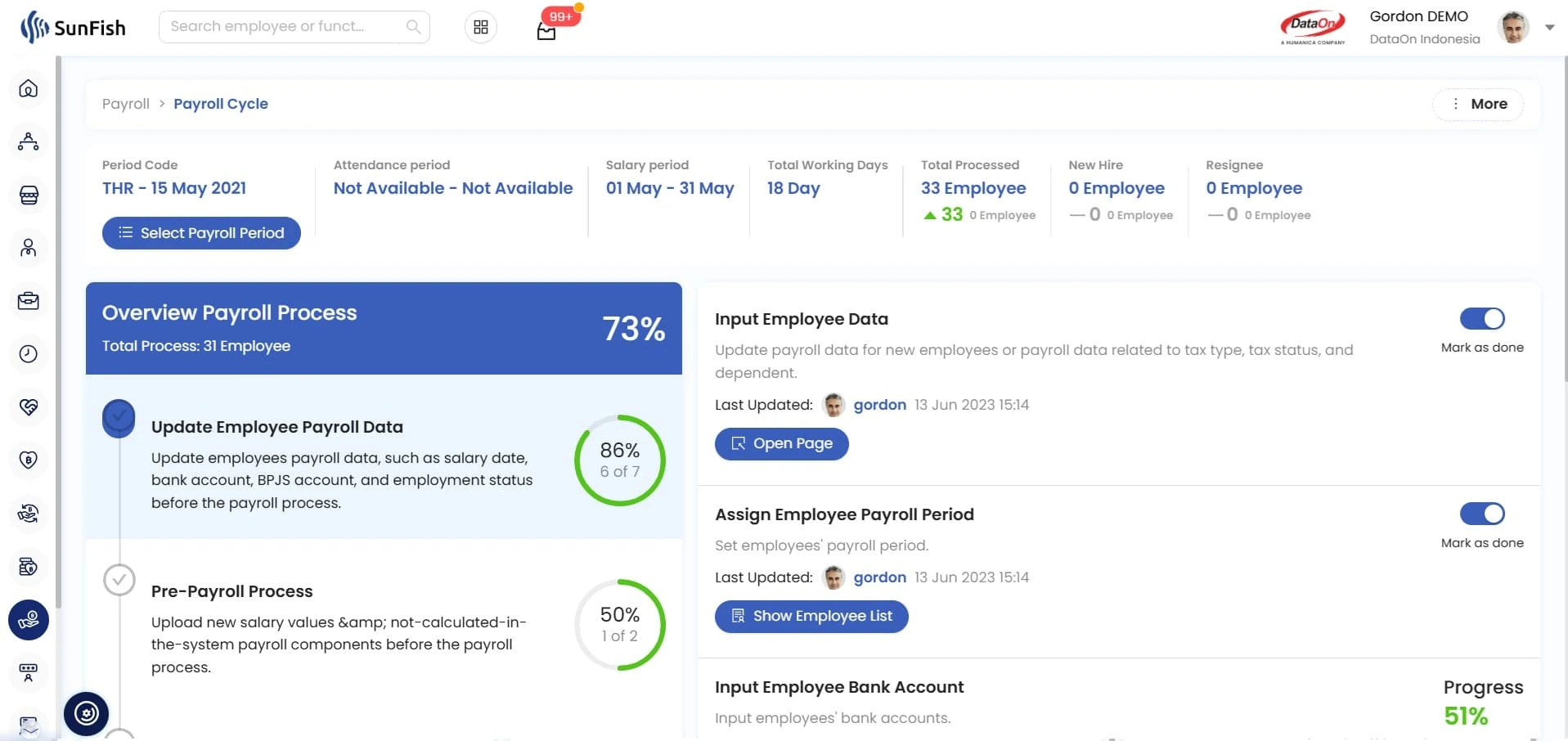Click the 73% overview percentage
Viewport: 1568px width, 741px height.
pos(634,329)
